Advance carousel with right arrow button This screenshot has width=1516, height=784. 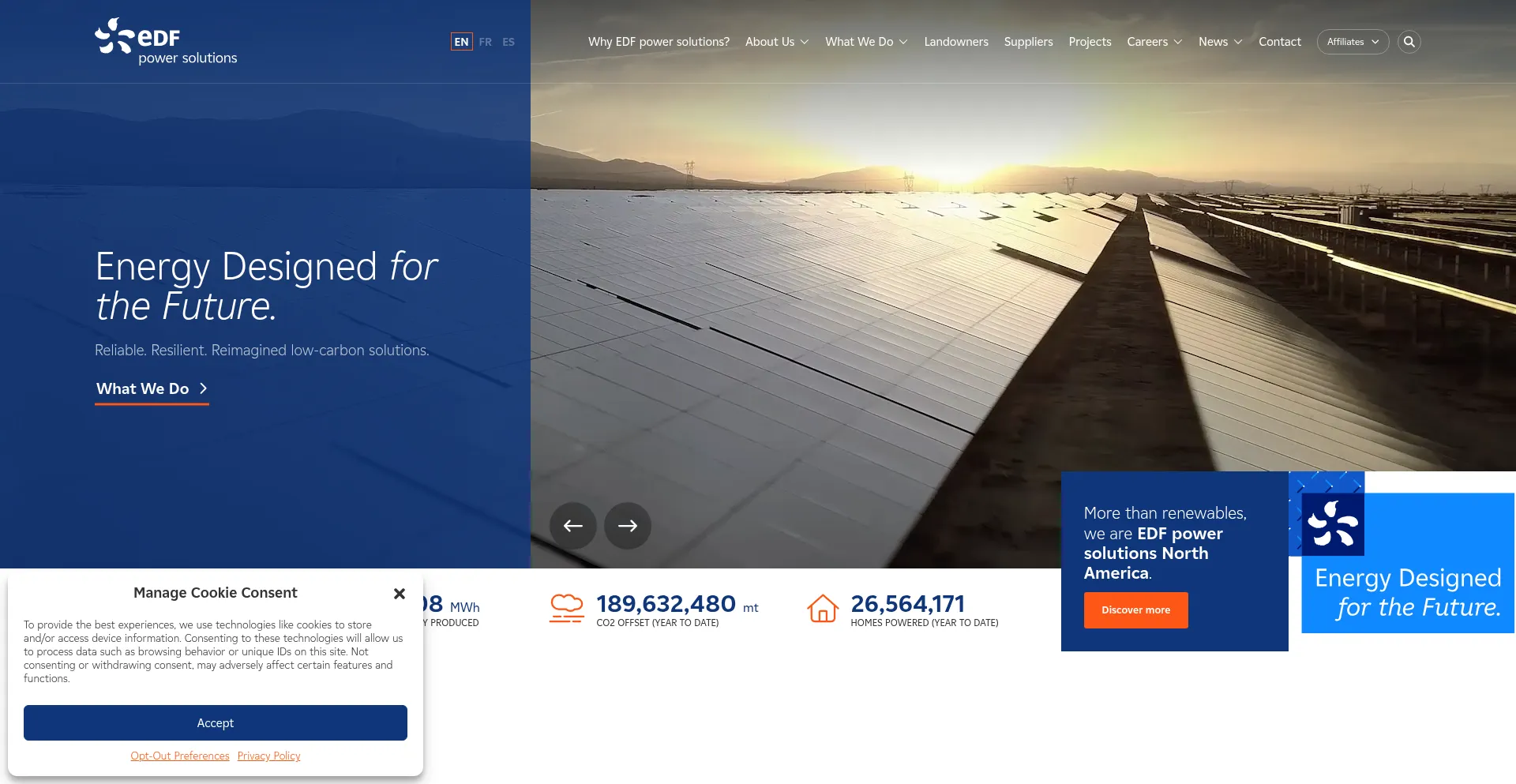pos(628,526)
